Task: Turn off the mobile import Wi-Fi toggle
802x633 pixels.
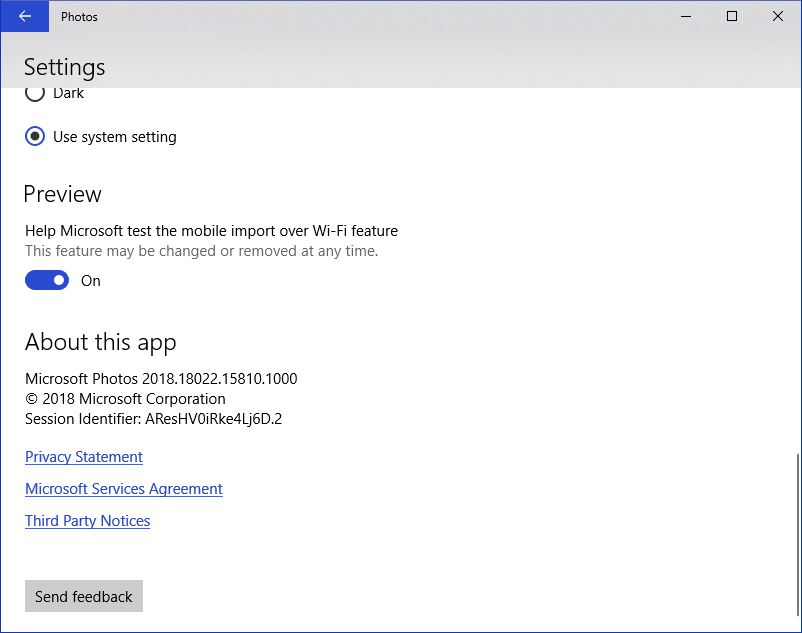Action: (x=47, y=280)
